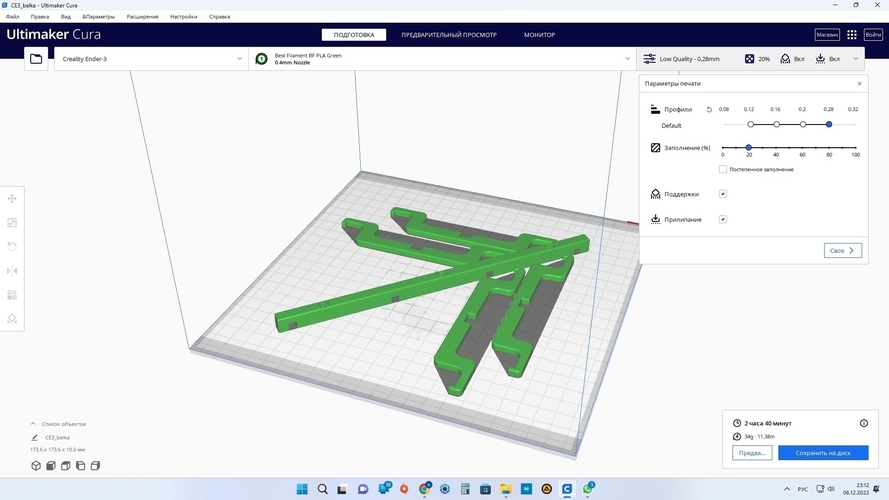Open Windows taskbar search

click(x=323, y=489)
